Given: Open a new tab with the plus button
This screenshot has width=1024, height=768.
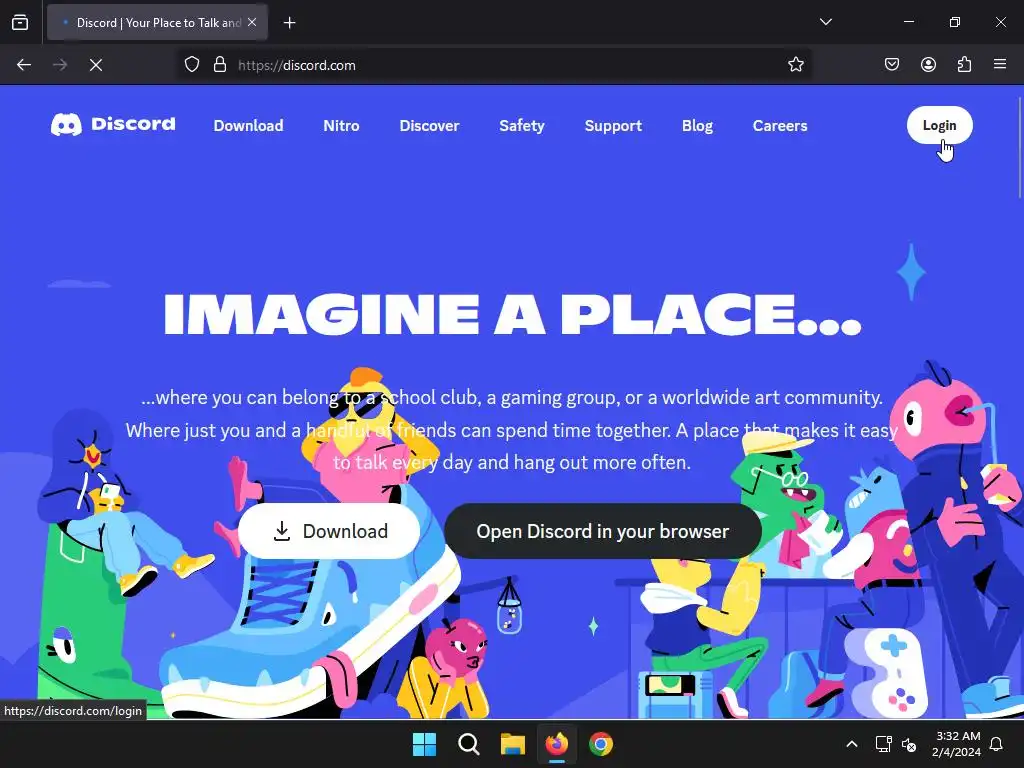Looking at the screenshot, I should [x=289, y=23].
